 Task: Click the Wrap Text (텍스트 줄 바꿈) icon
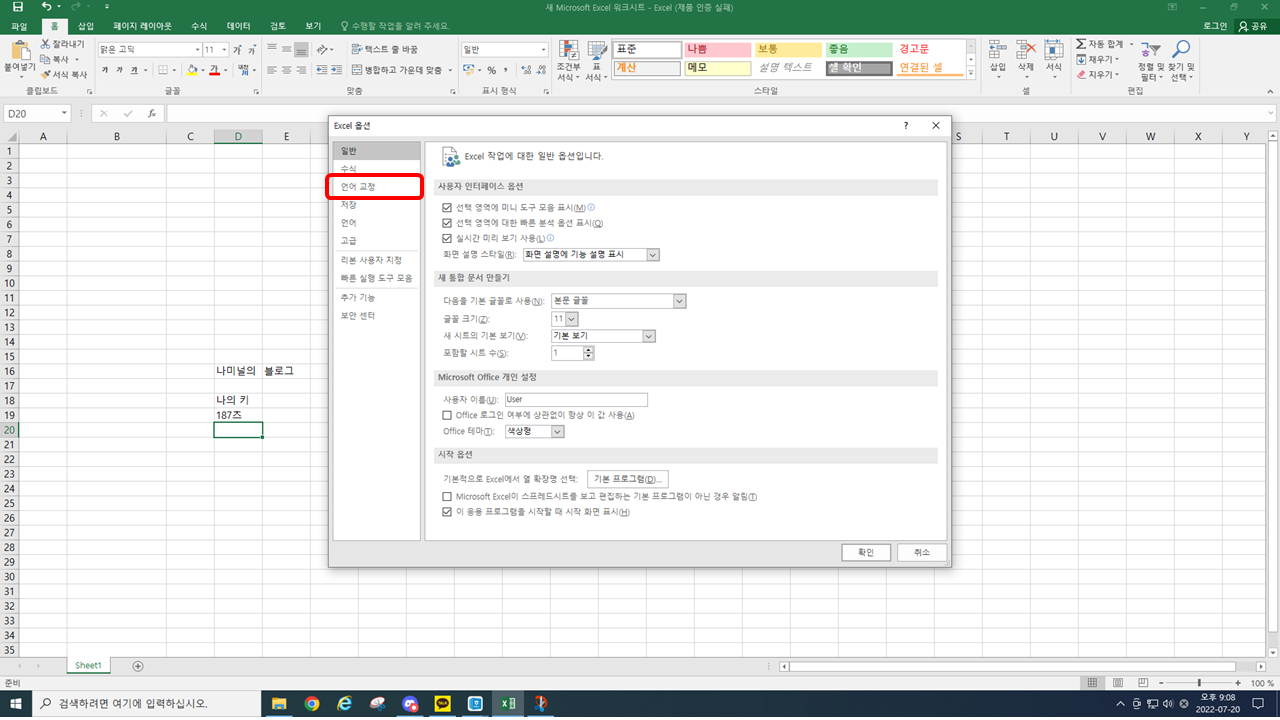[356, 49]
